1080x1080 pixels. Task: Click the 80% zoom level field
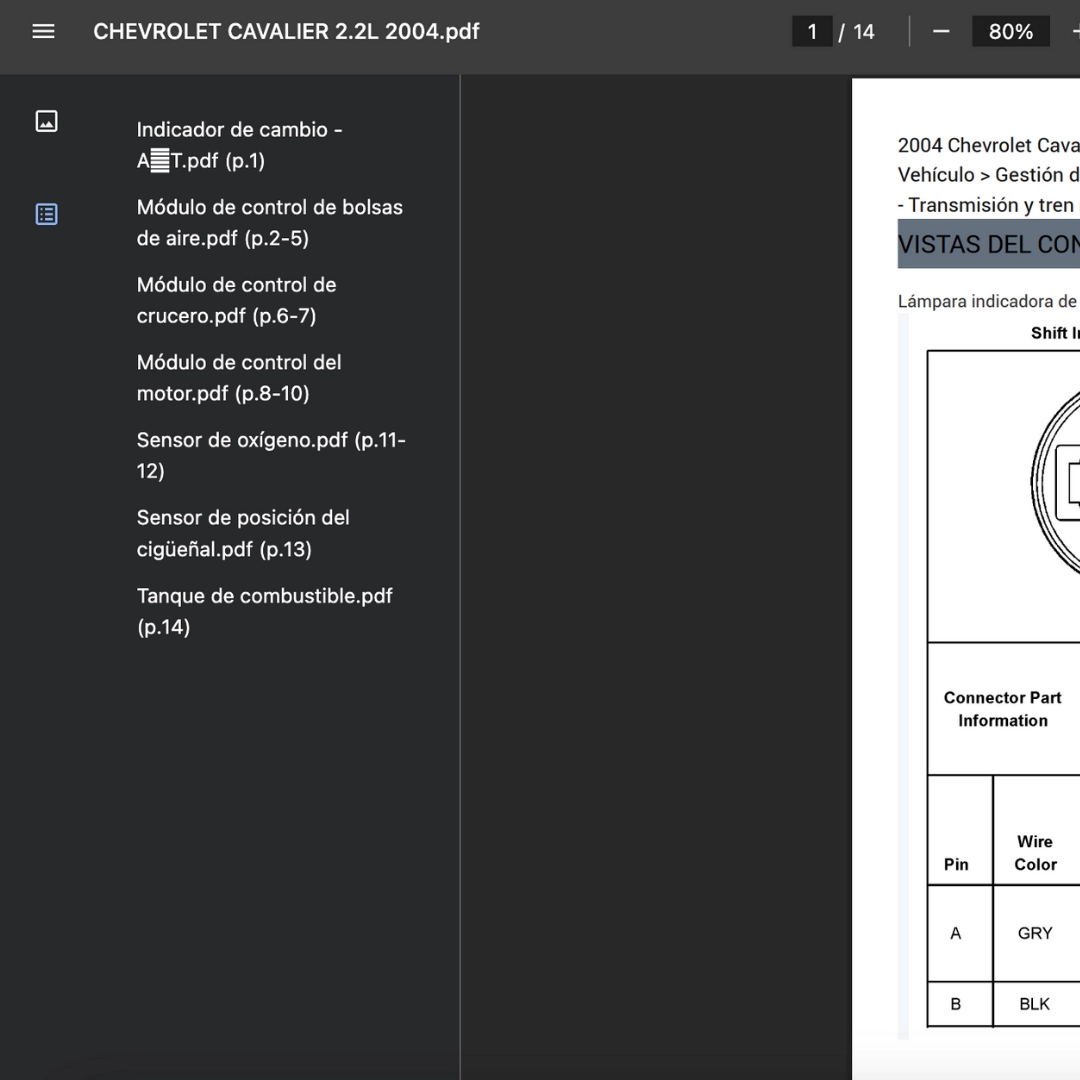(1010, 32)
